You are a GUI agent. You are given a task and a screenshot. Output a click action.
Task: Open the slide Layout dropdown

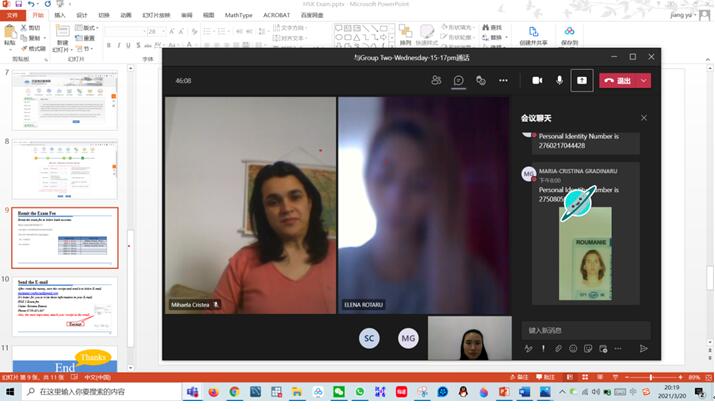click(87, 28)
